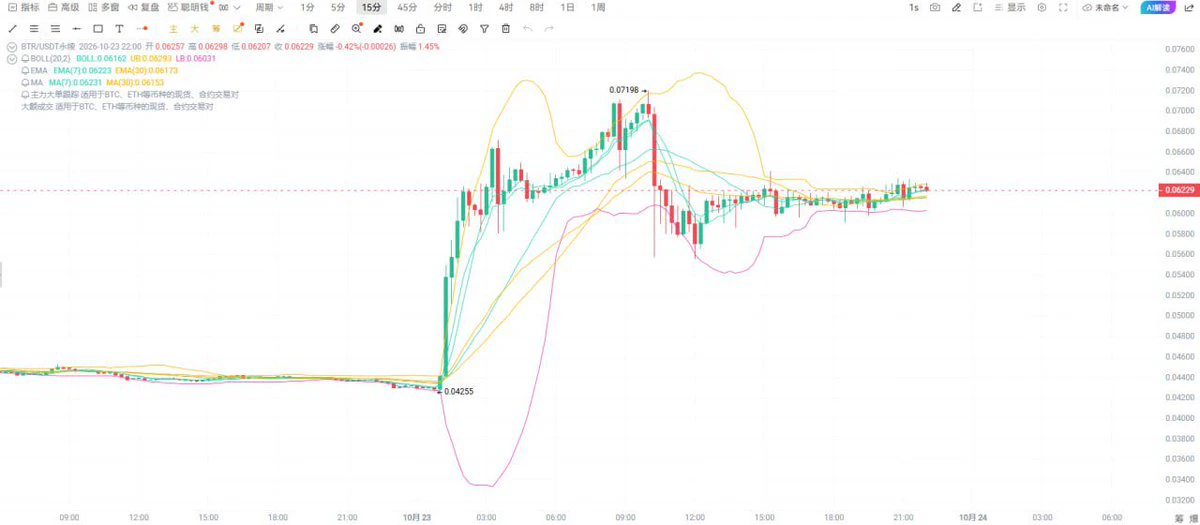Collapse the BTR/USDT永续 legend row
Image resolution: width=1200 pixels, height=525 pixels.
[11, 47]
